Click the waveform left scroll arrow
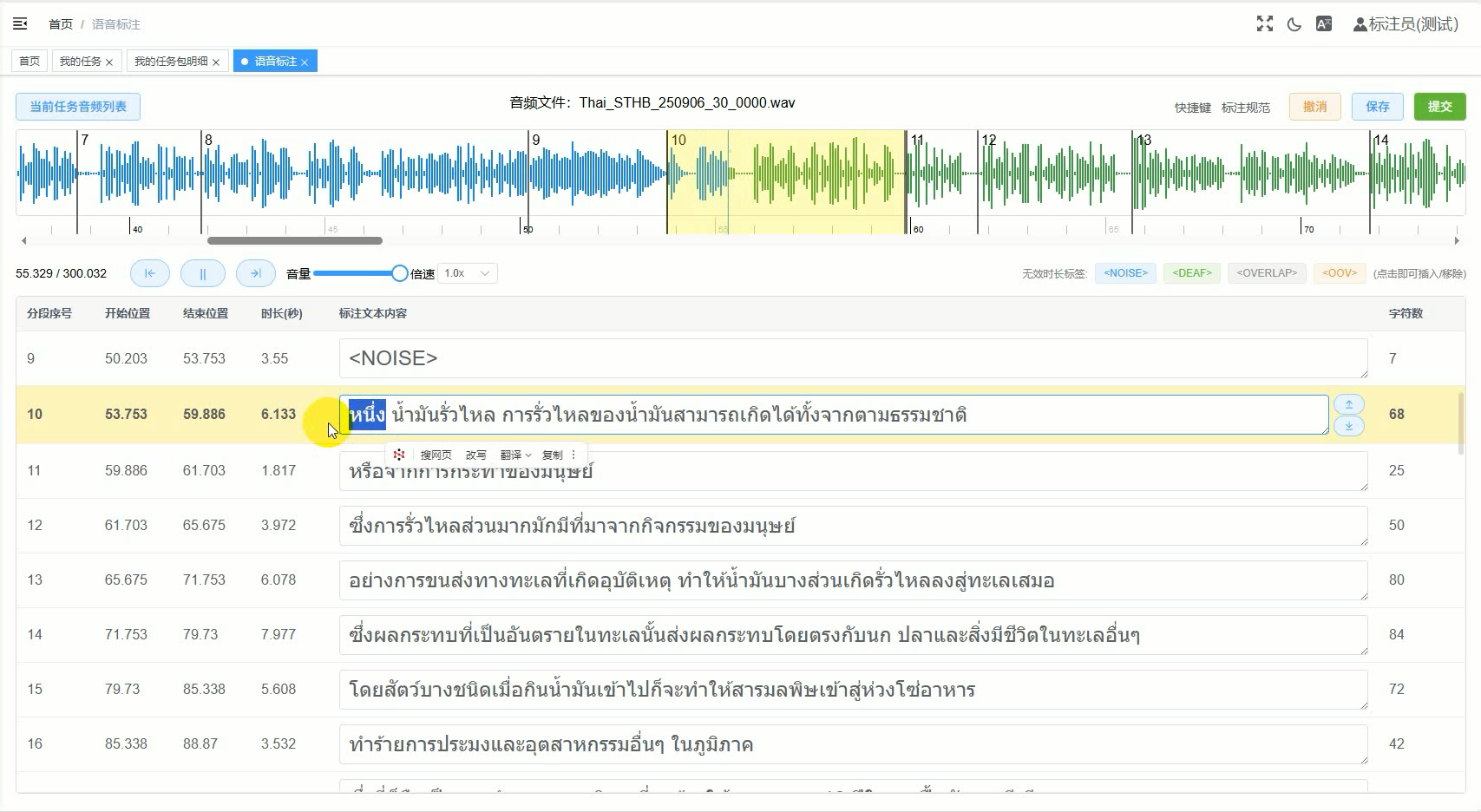1481x812 pixels. tap(23, 241)
